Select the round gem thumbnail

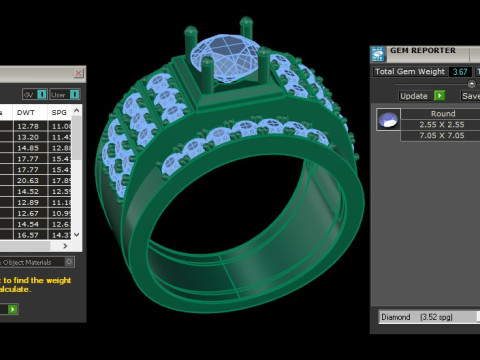click(388, 119)
